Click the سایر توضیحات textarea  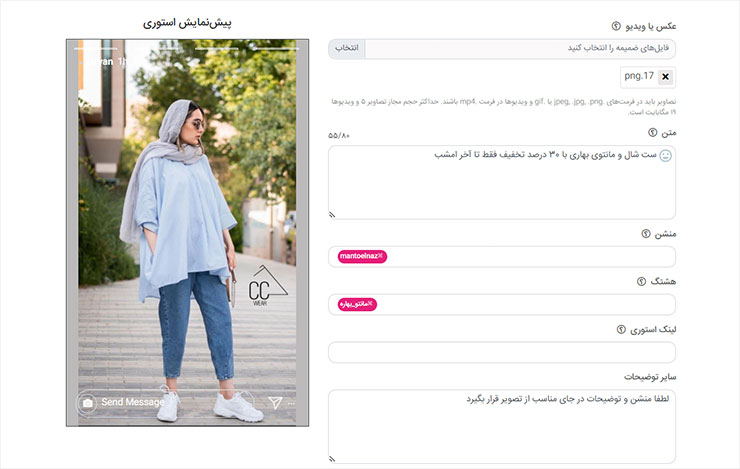(502, 427)
